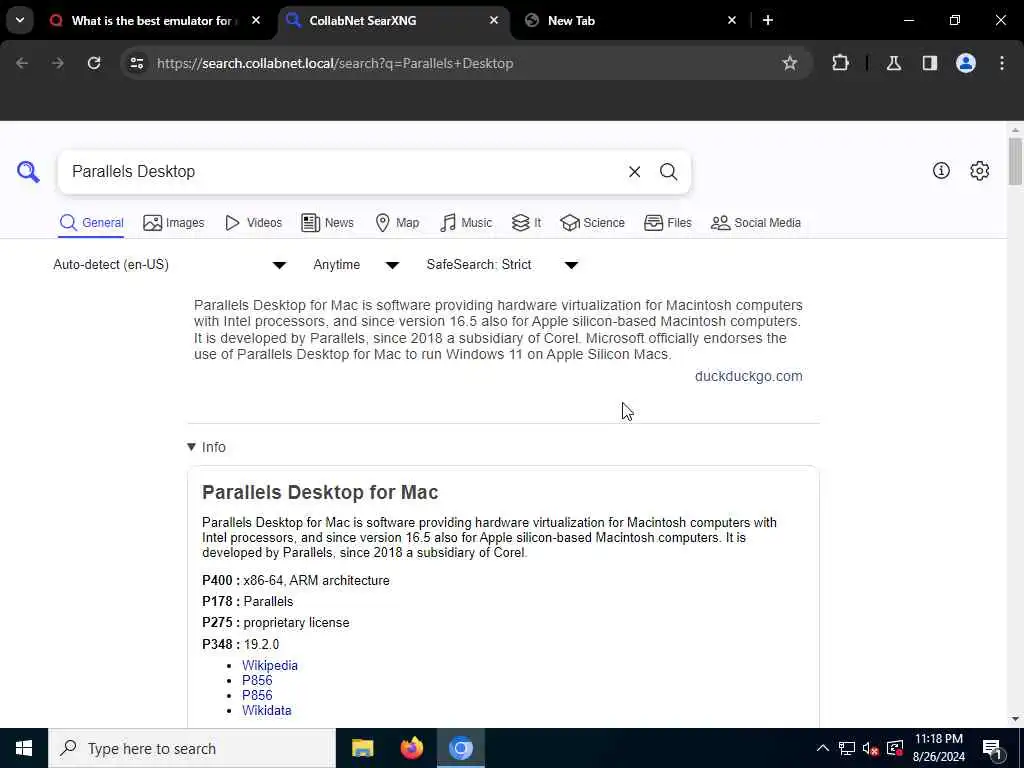
Task: Click the browser address bar URL
Action: tap(335, 63)
